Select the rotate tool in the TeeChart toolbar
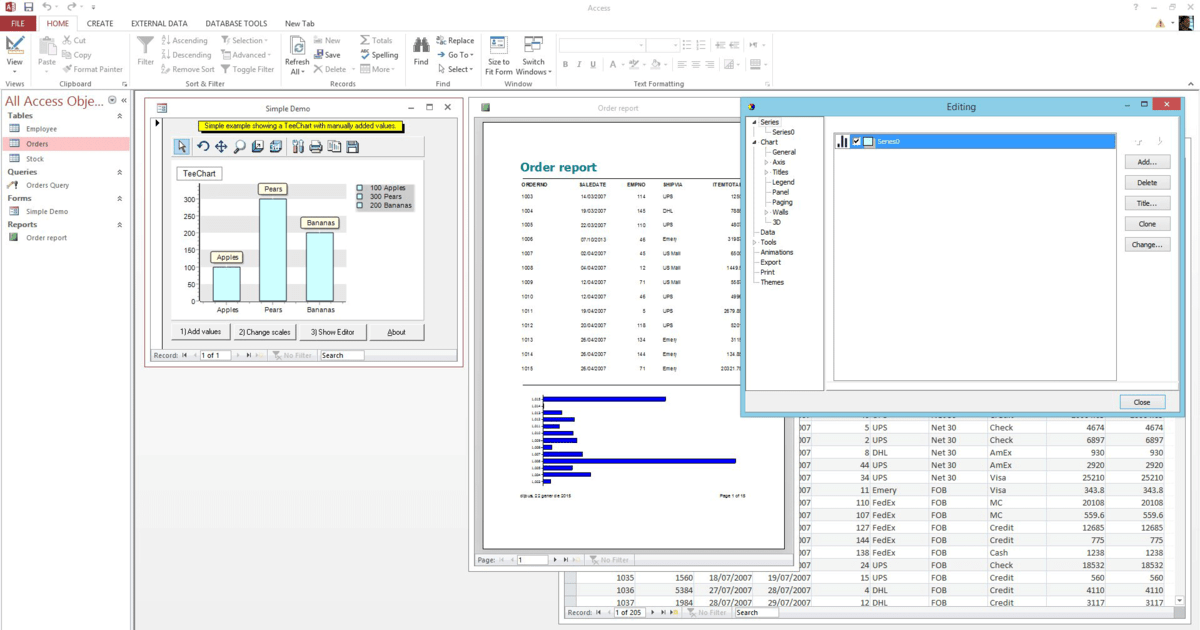 pos(204,147)
